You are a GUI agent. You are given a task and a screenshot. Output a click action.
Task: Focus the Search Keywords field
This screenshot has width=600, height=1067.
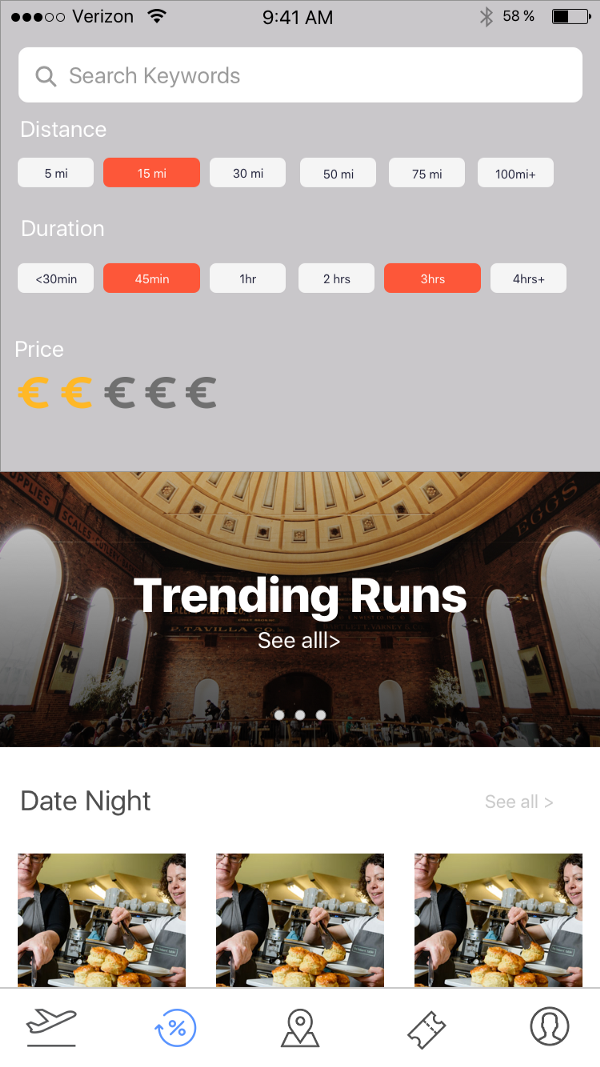click(300, 75)
